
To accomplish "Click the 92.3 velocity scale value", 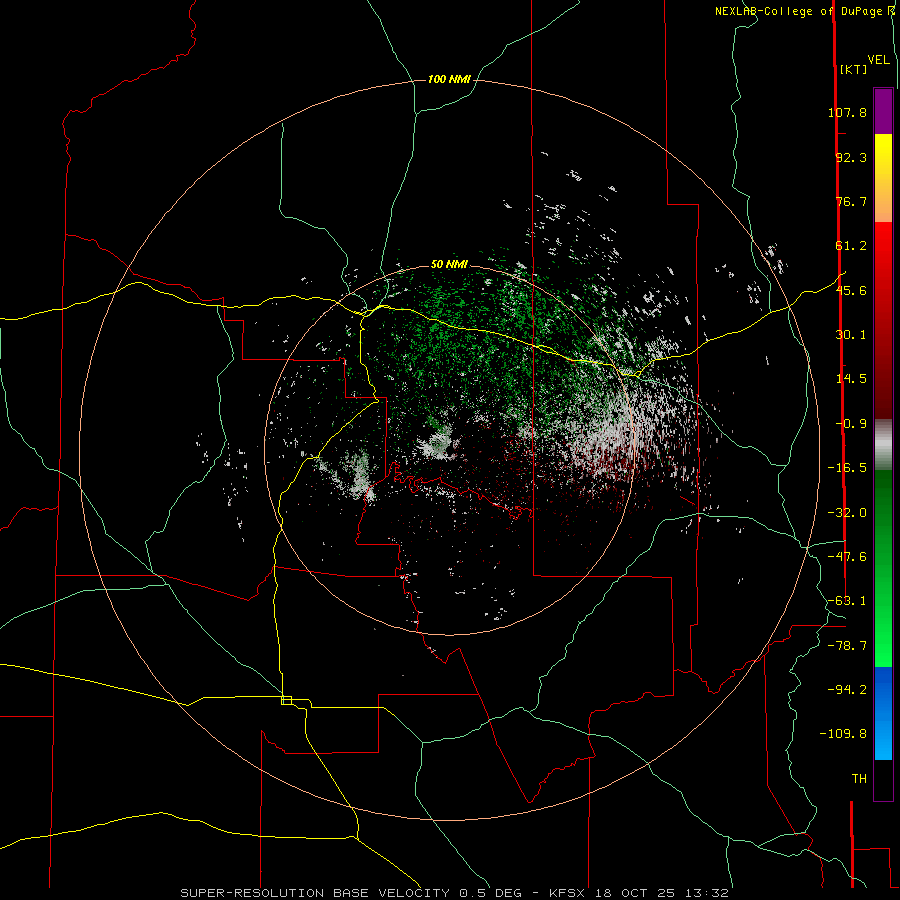I will pos(851,157).
